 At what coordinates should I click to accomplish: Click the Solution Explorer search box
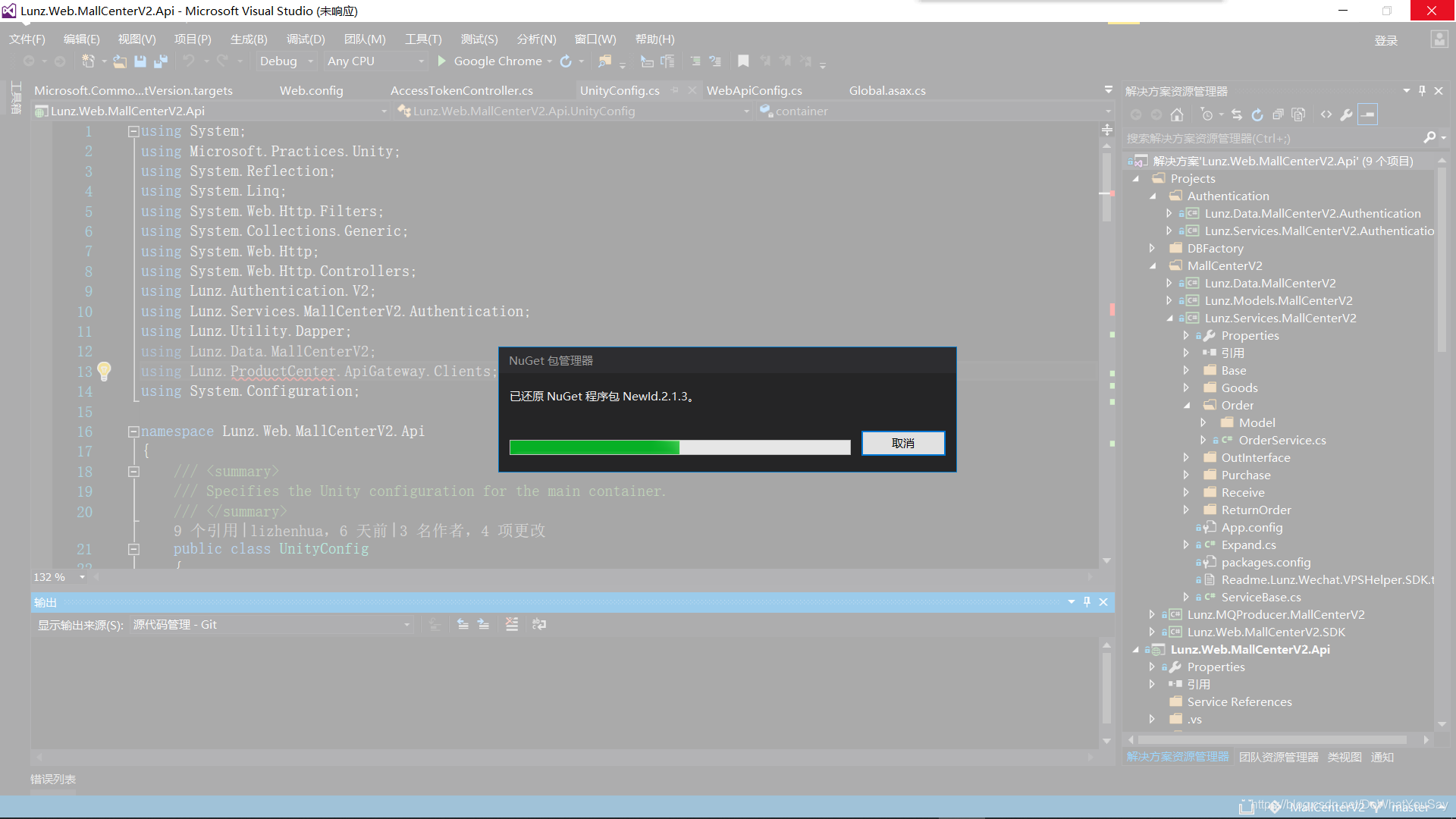pos(1274,138)
